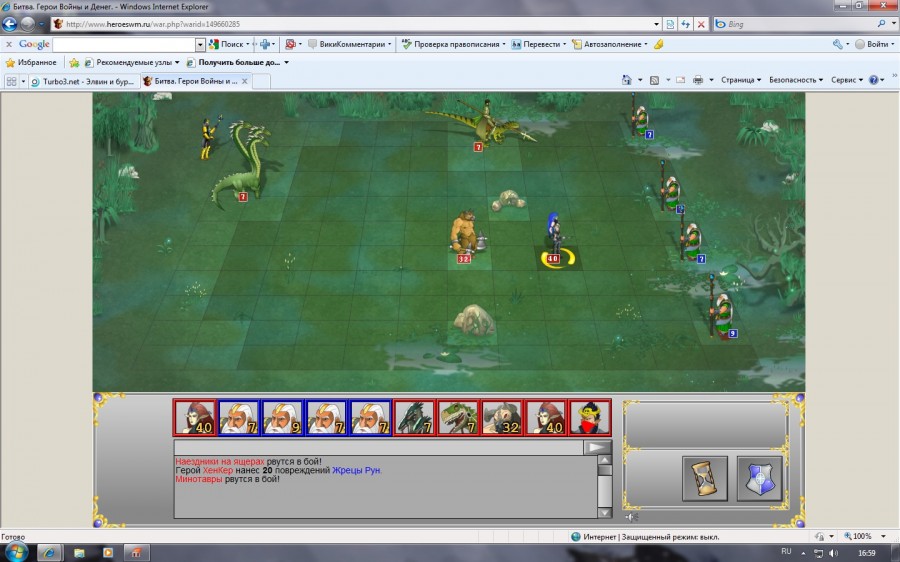
Task: Switch to Turbo3.net tab
Action: 82,82
